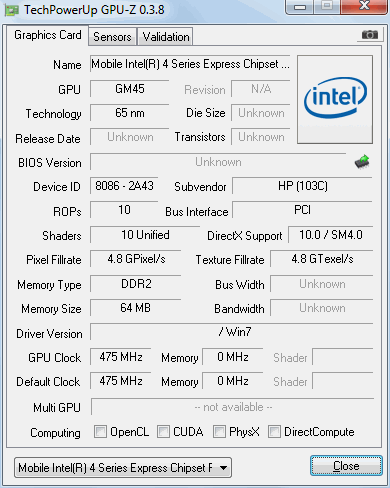Click the Device ID field 8086 - 2A43
This screenshot has width=390, height=488.
click(x=124, y=186)
